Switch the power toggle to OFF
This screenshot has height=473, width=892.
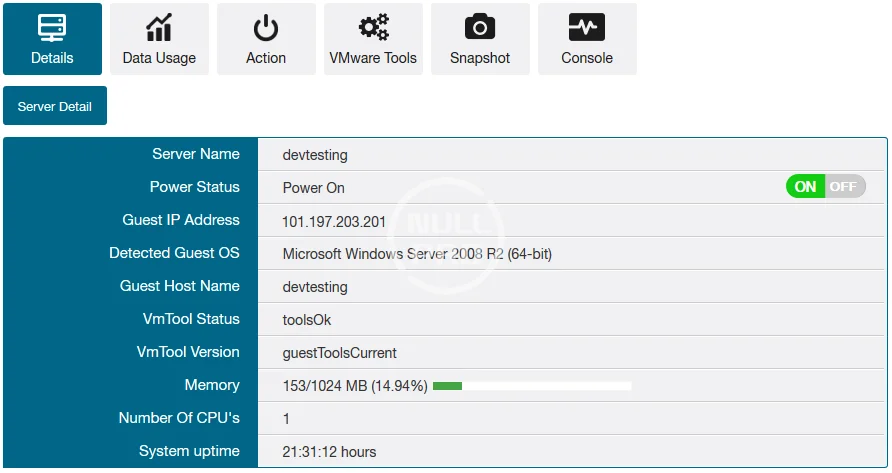(x=845, y=186)
